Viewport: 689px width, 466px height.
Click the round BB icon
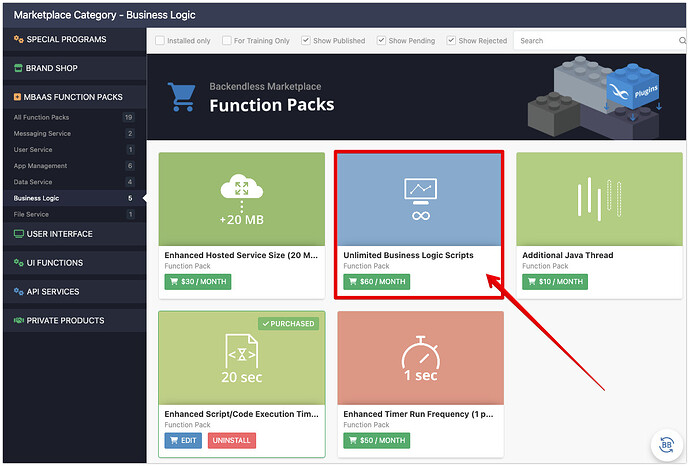pyautogui.click(x=667, y=445)
